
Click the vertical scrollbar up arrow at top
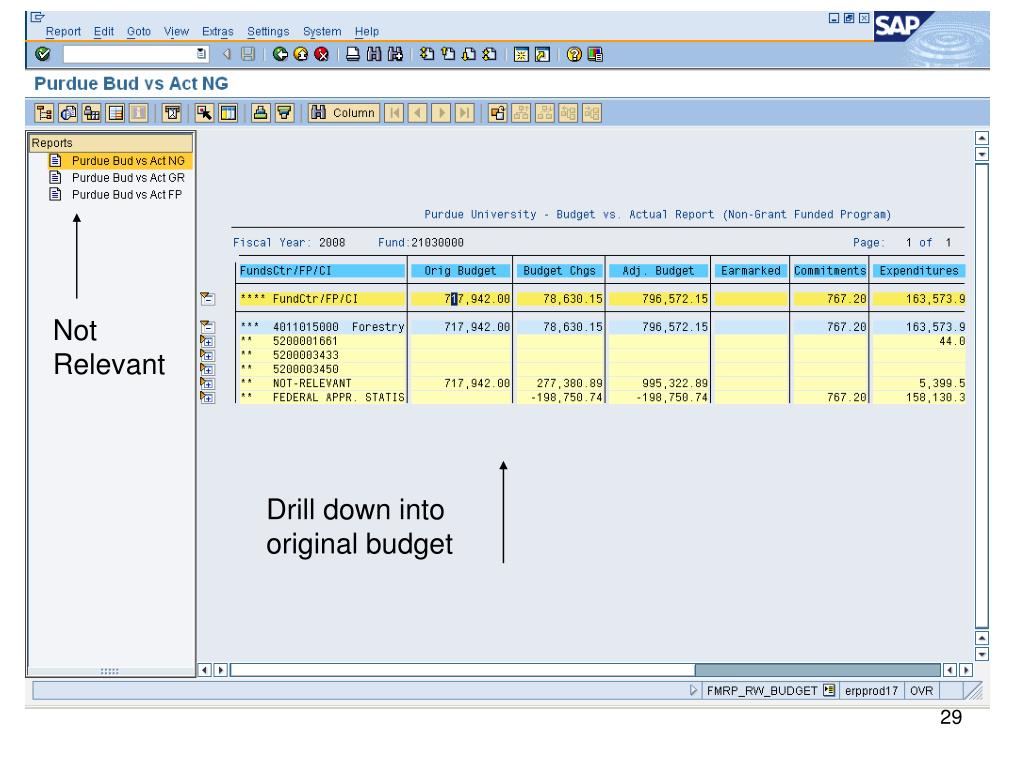pyautogui.click(x=982, y=138)
